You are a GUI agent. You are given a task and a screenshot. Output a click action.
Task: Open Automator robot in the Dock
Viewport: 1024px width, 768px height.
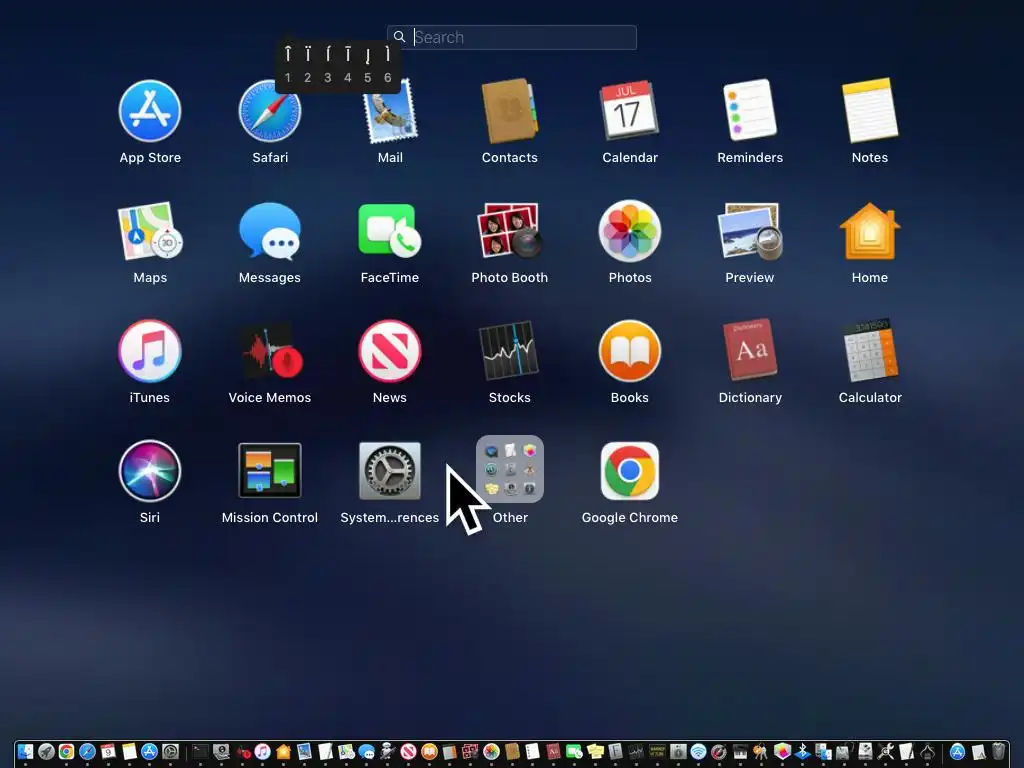[387, 752]
